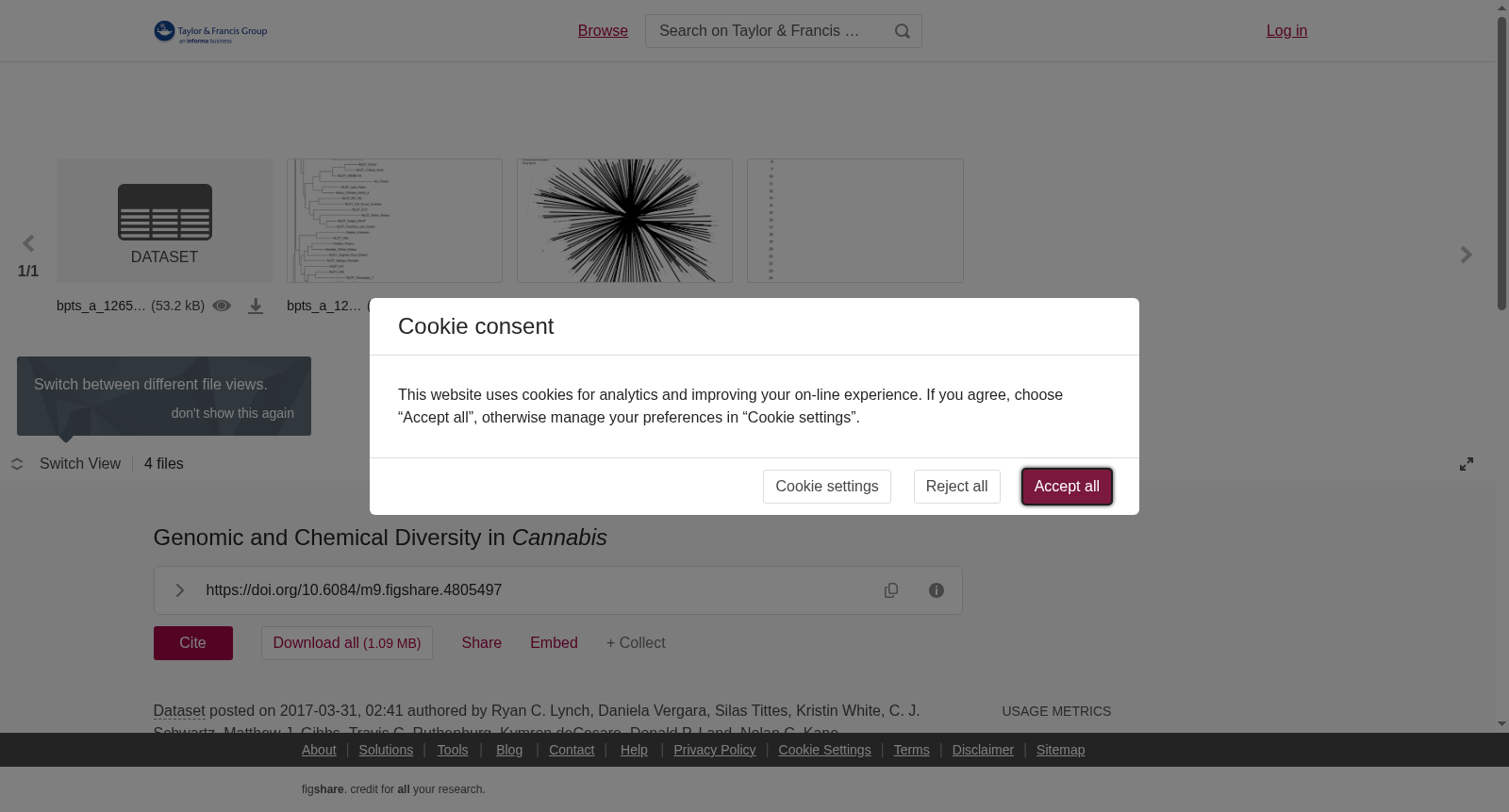Click the 4 files count label
Image resolution: width=1509 pixels, height=812 pixels.
[x=164, y=464]
